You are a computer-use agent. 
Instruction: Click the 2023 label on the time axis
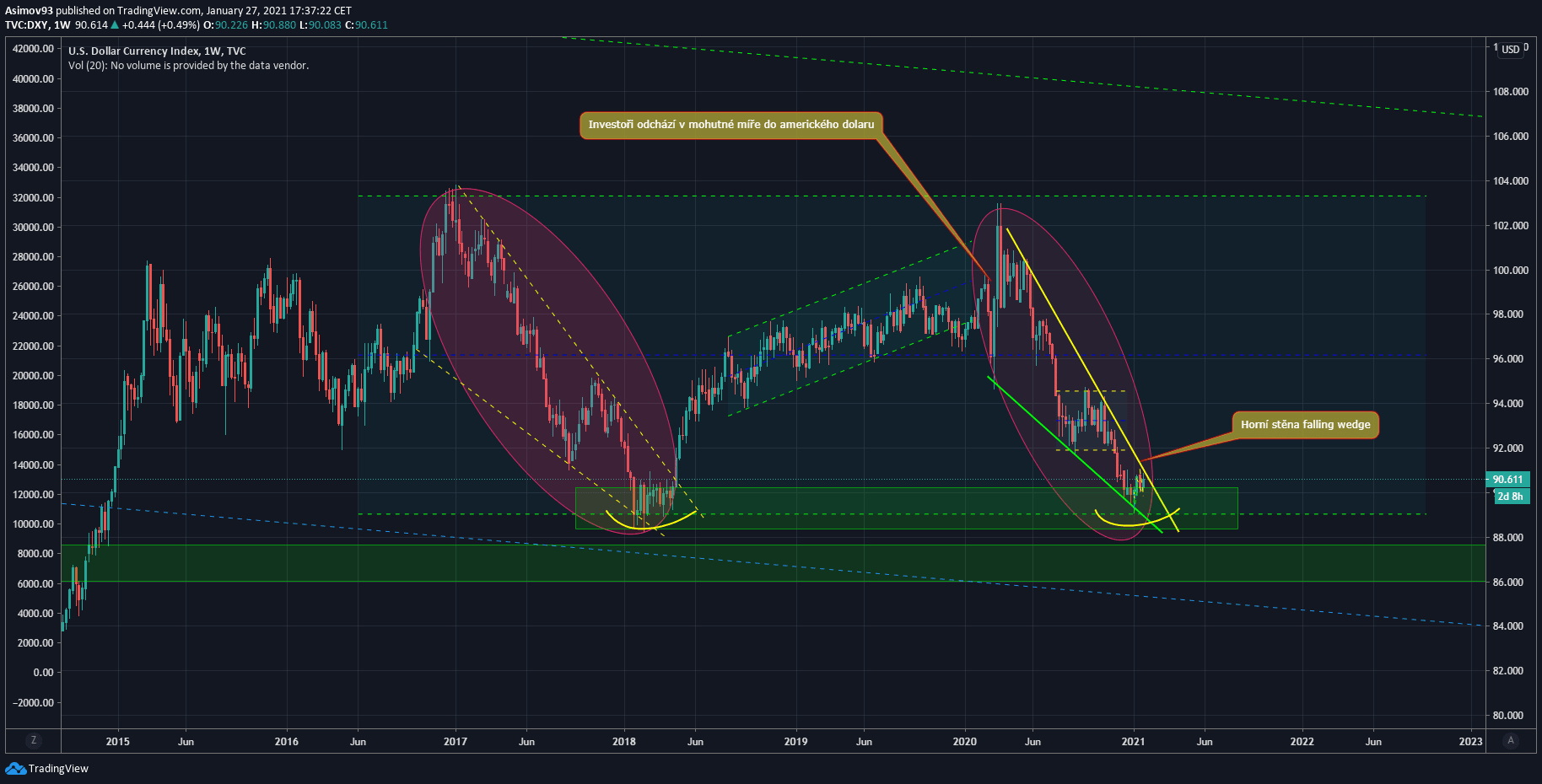pos(1470,742)
